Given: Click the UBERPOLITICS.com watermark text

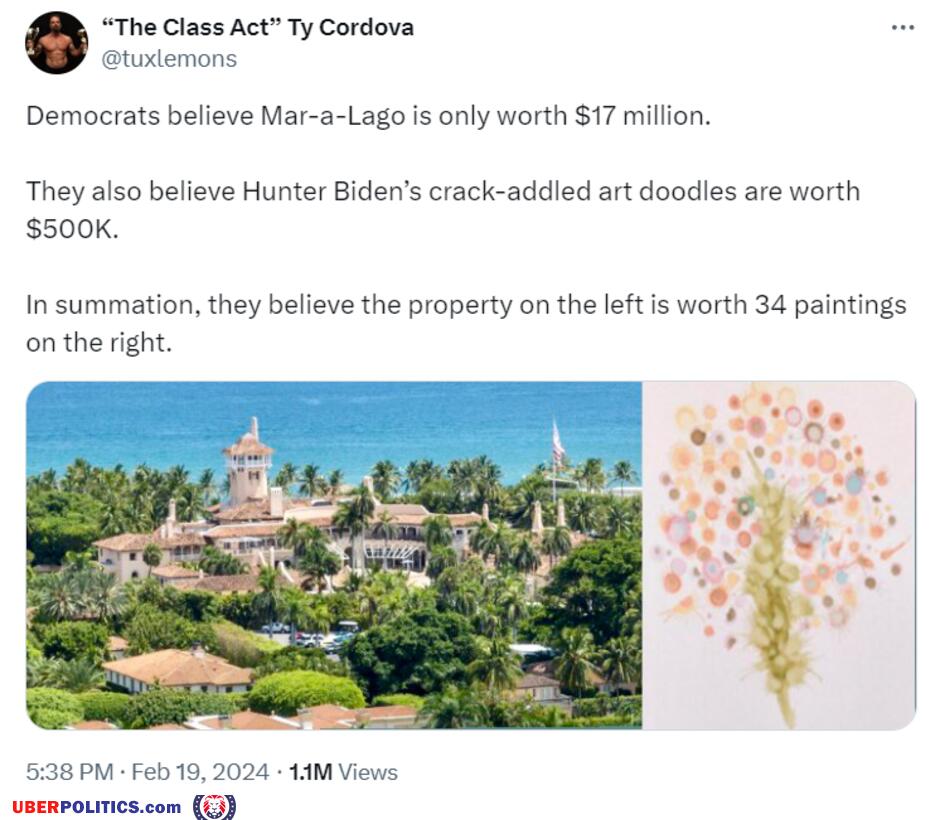Looking at the screenshot, I should tap(97, 807).
